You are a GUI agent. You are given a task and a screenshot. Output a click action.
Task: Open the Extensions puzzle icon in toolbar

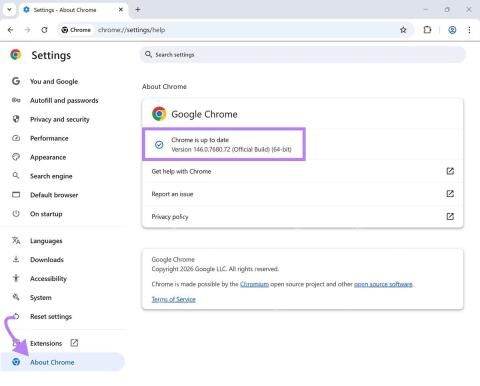(x=427, y=30)
